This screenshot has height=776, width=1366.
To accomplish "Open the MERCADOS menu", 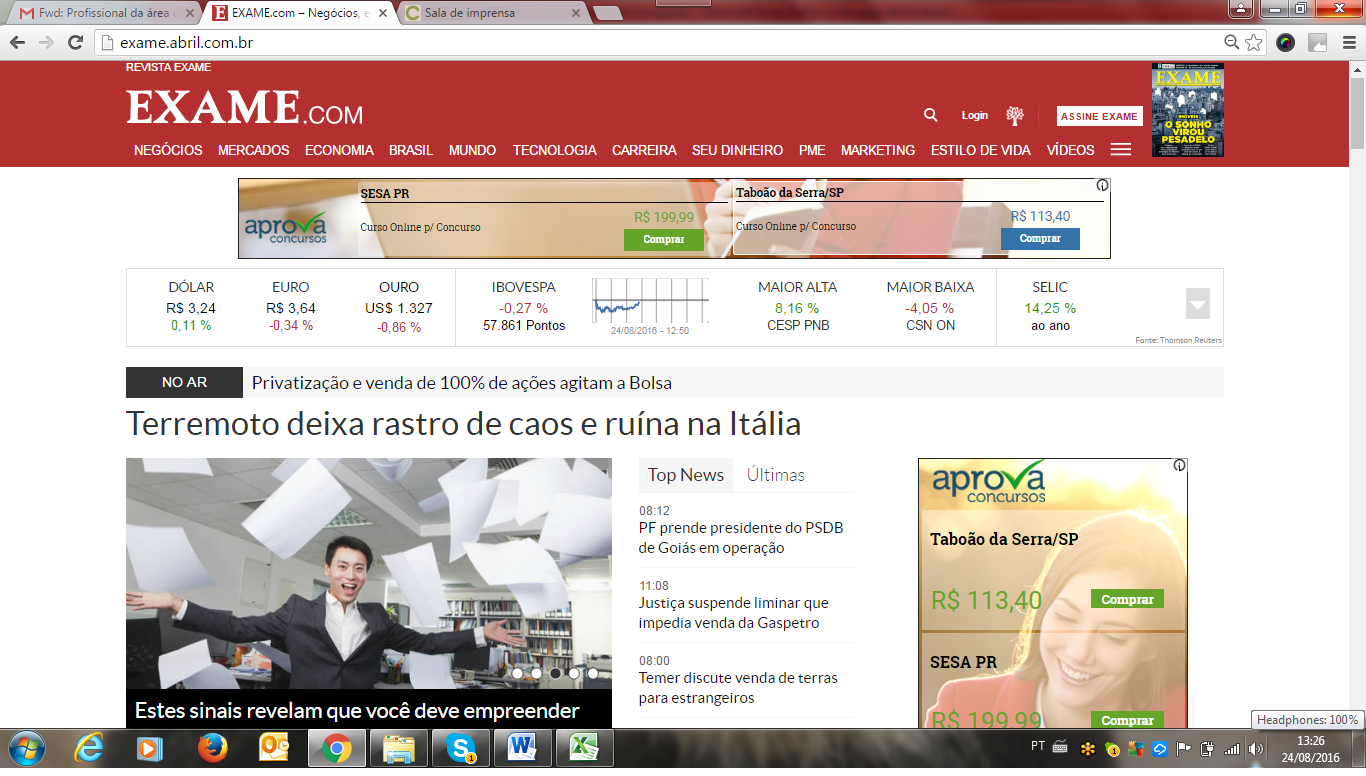I will (x=254, y=150).
